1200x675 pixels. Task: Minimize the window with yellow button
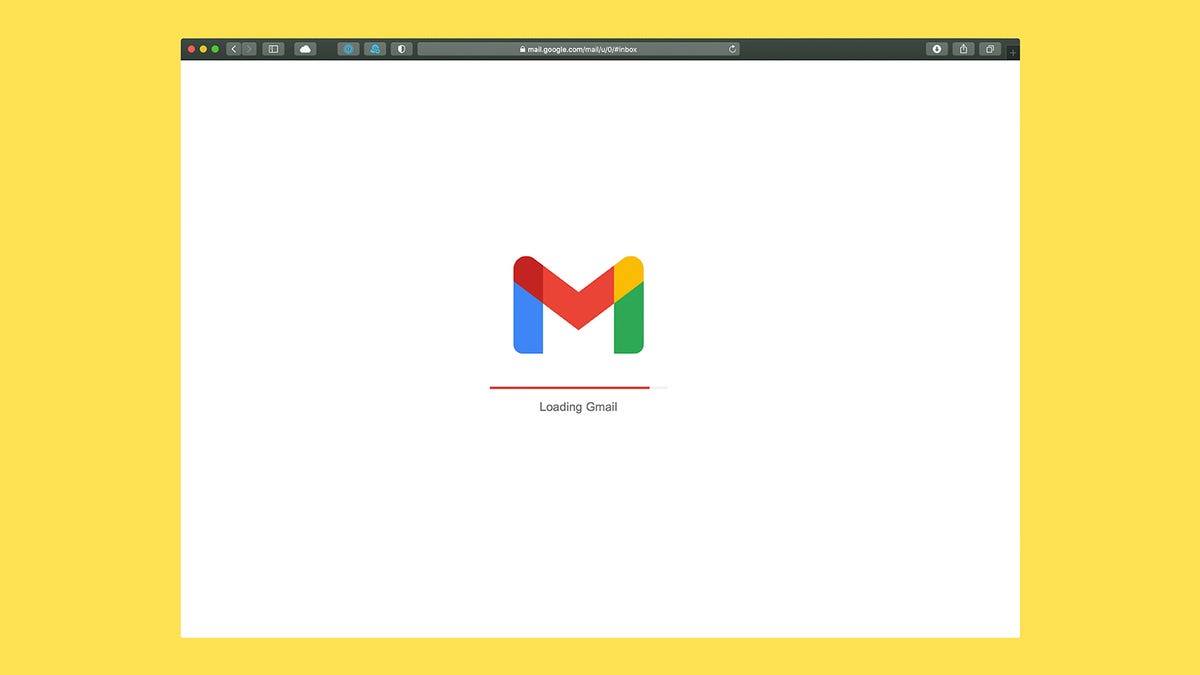coord(203,49)
